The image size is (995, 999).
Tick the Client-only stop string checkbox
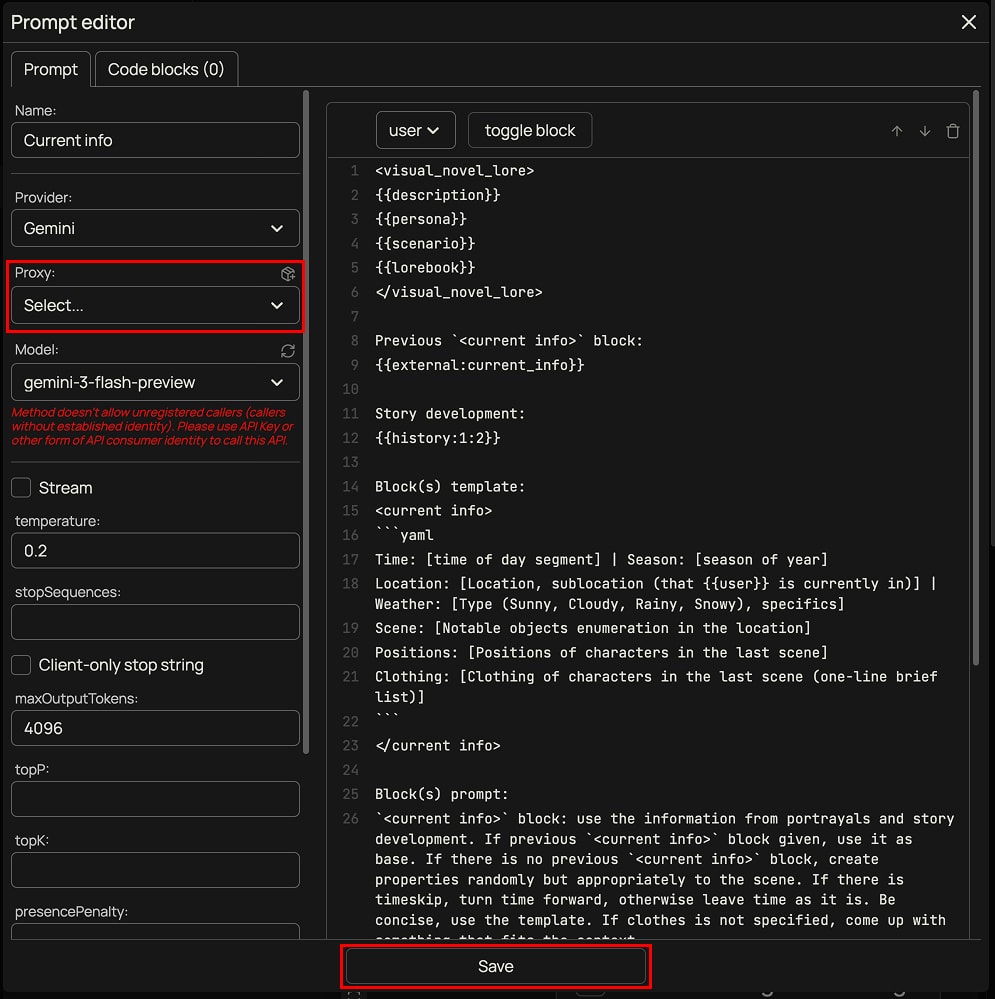point(21,665)
